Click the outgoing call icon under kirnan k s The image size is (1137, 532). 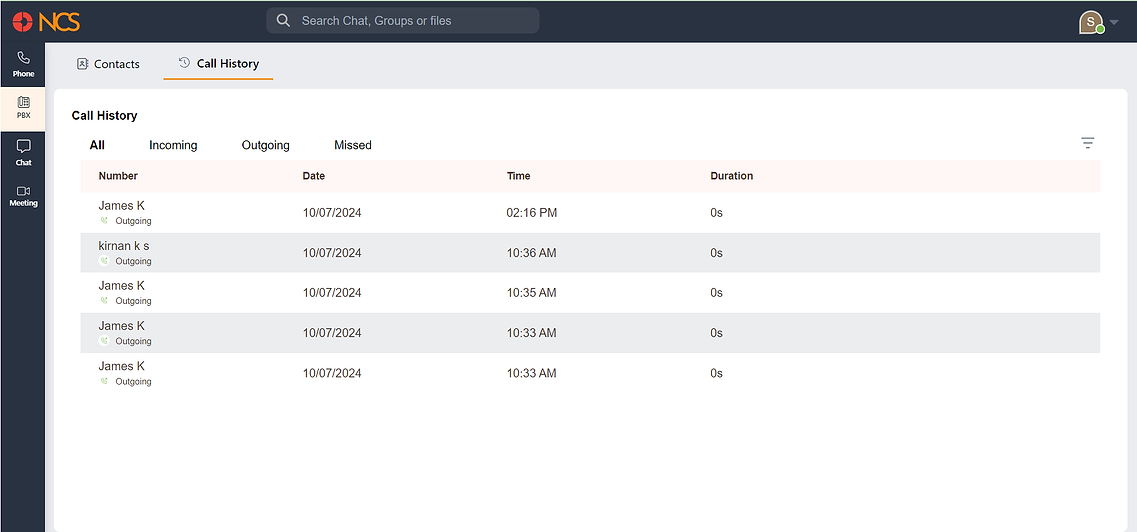click(x=104, y=261)
